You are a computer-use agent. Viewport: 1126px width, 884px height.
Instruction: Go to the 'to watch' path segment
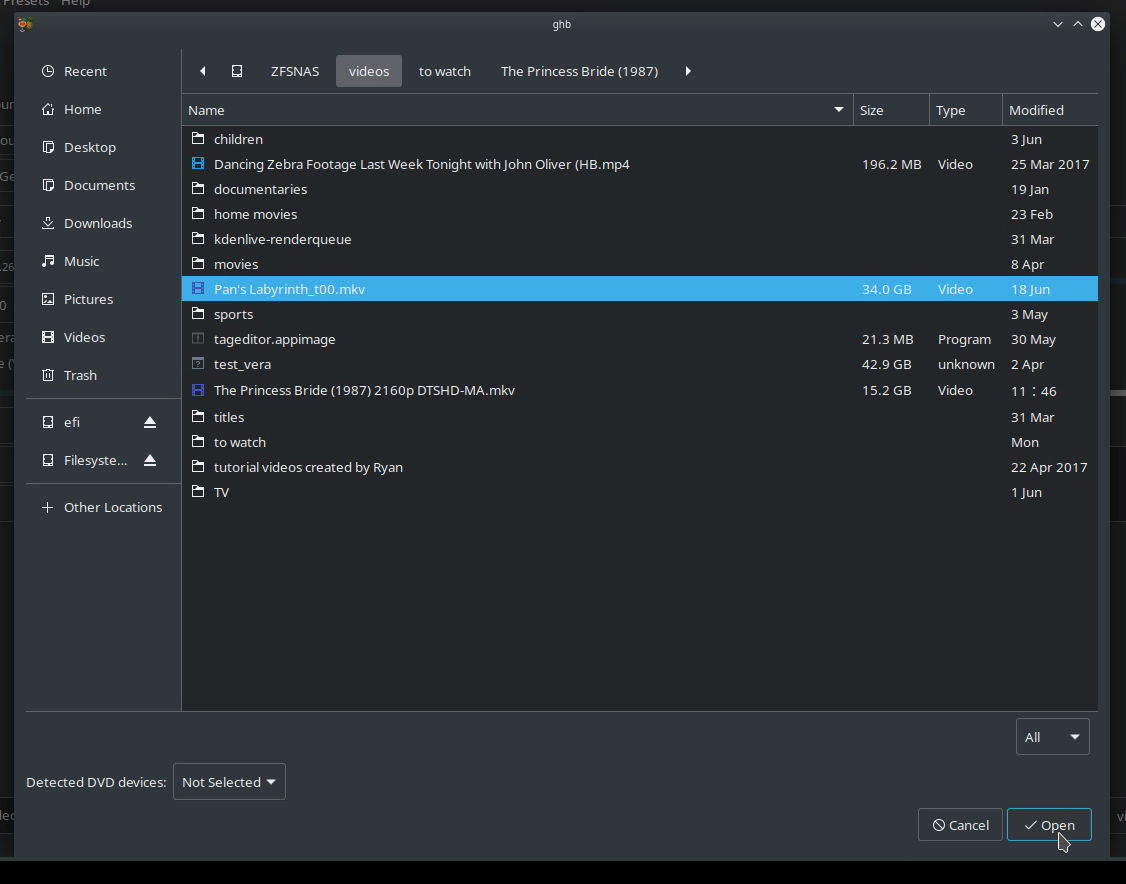coord(445,71)
